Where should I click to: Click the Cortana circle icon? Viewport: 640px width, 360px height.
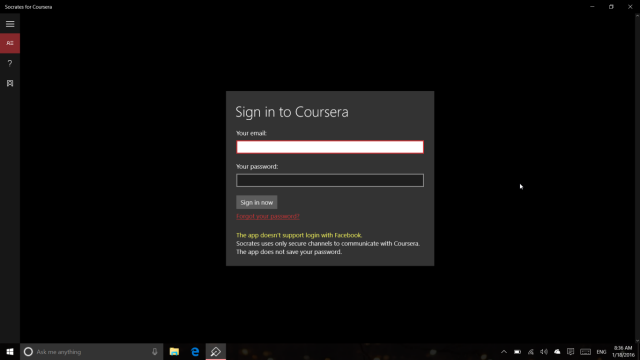28,351
